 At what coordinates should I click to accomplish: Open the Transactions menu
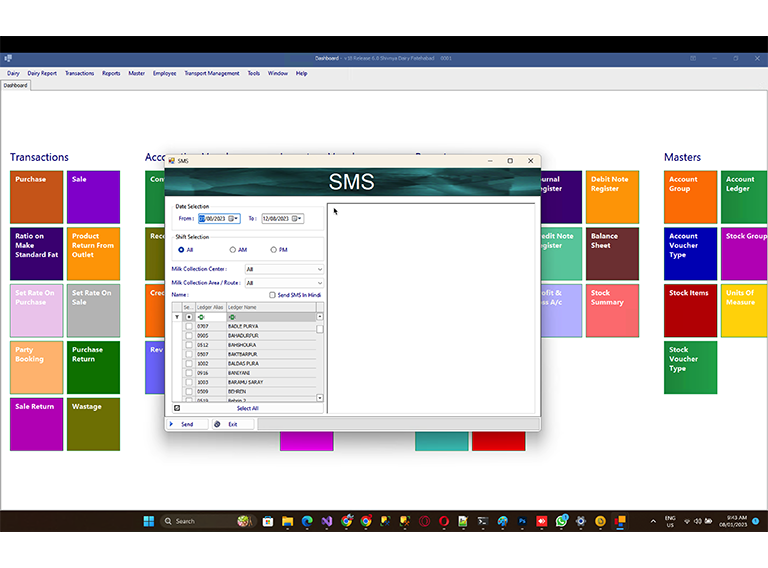[79, 73]
